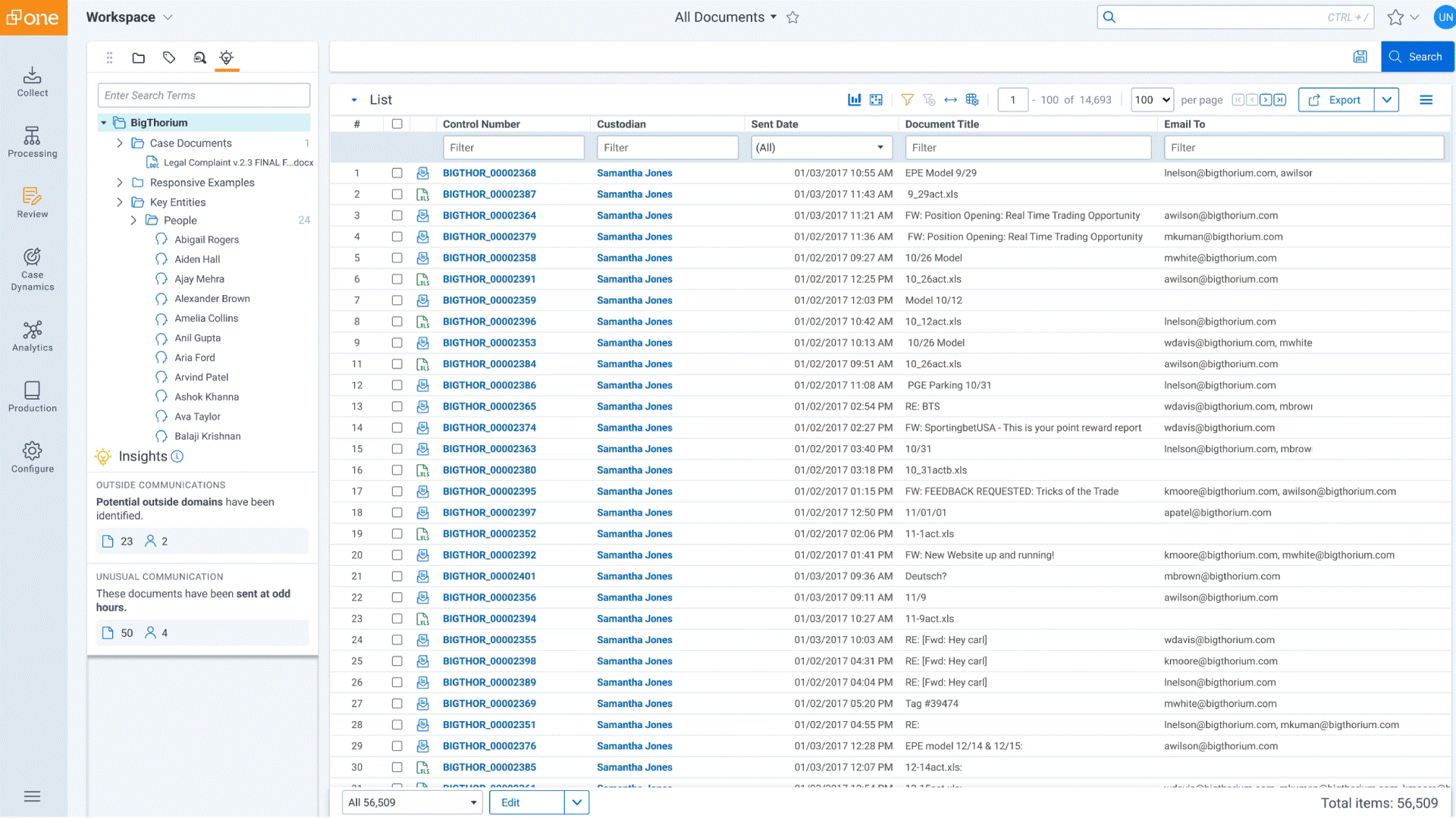Check the box for BIGTHOR_00002368 row
Screen dimensions: 1456x819
(x=397, y=173)
